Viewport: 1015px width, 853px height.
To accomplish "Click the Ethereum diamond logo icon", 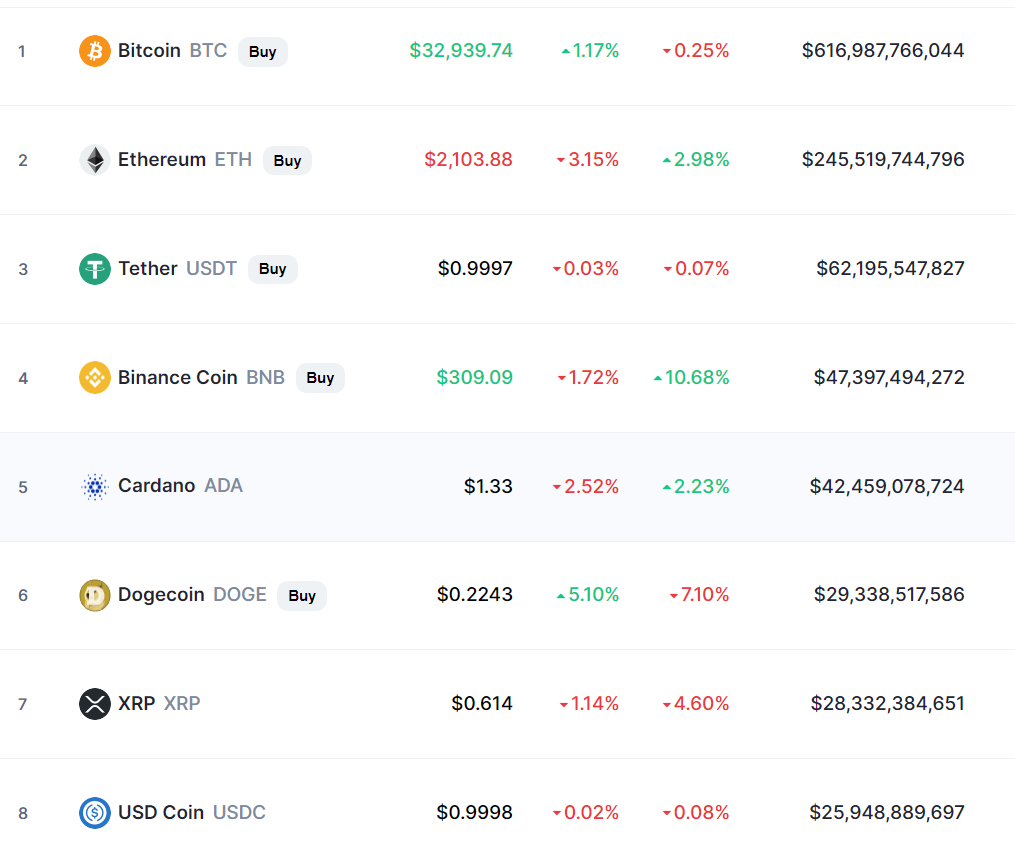I will (x=95, y=160).
